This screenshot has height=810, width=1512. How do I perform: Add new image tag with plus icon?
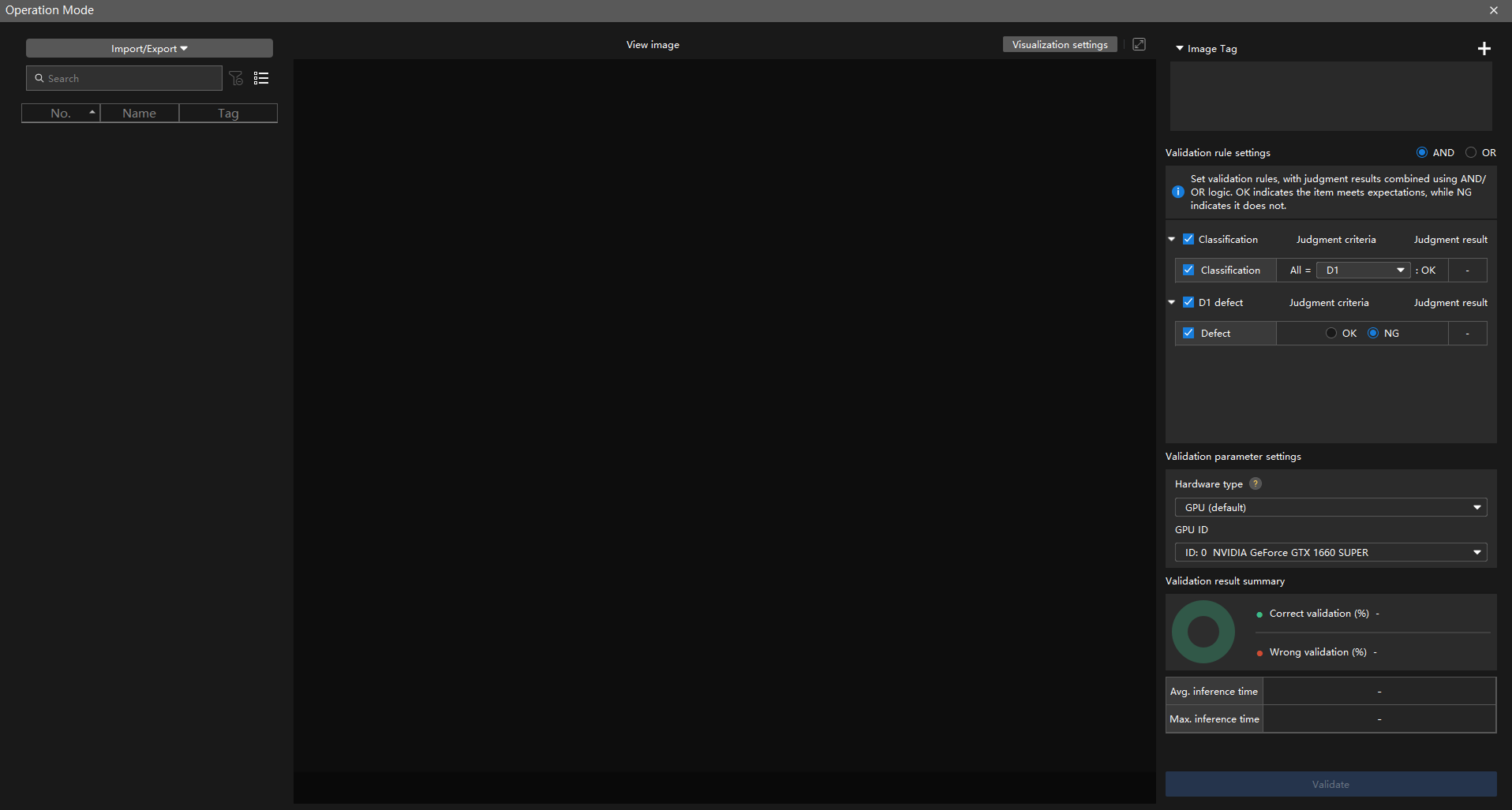point(1484,49)
